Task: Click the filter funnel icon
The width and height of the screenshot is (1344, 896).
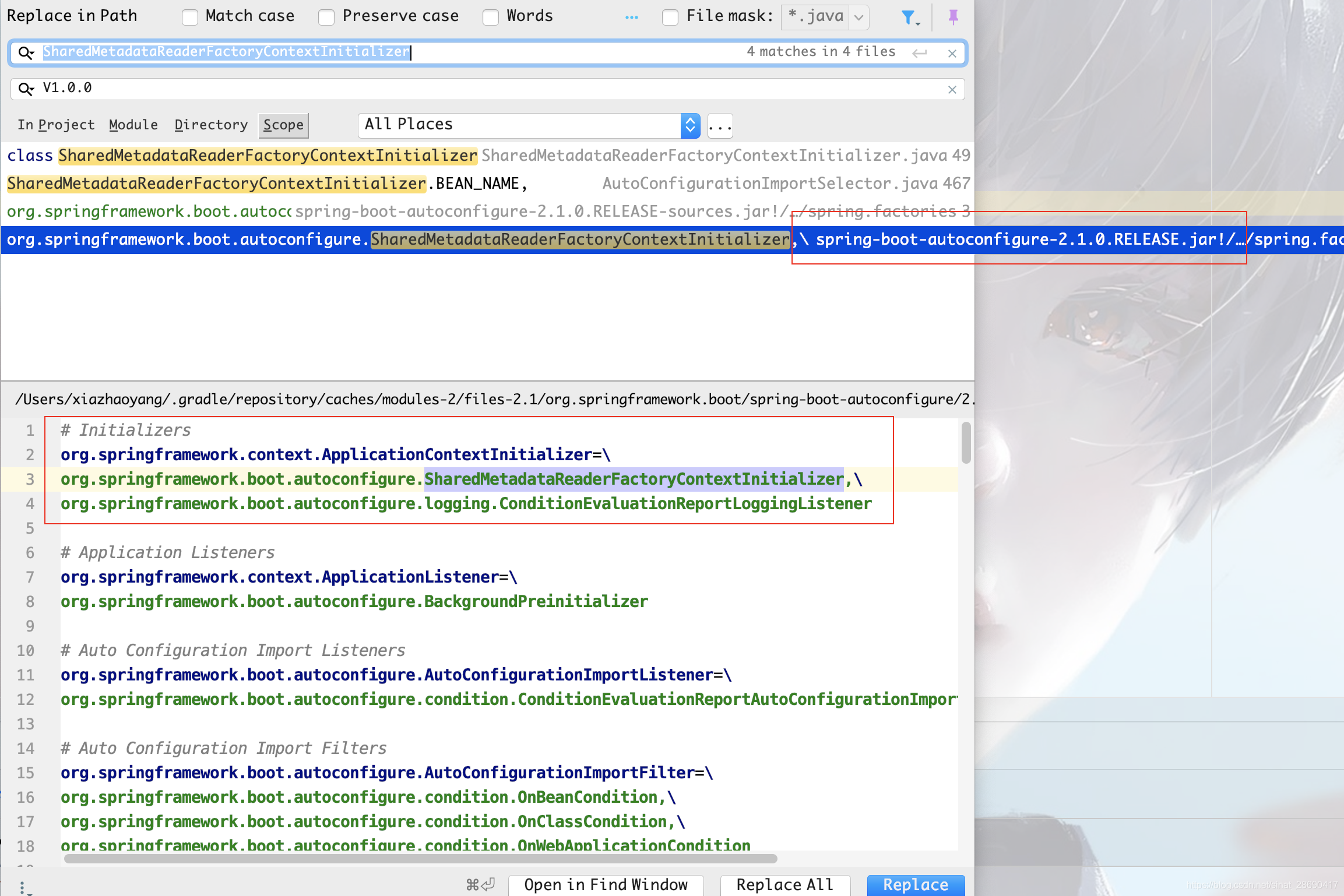Action: pyautogui.click(x=909, y=17)
